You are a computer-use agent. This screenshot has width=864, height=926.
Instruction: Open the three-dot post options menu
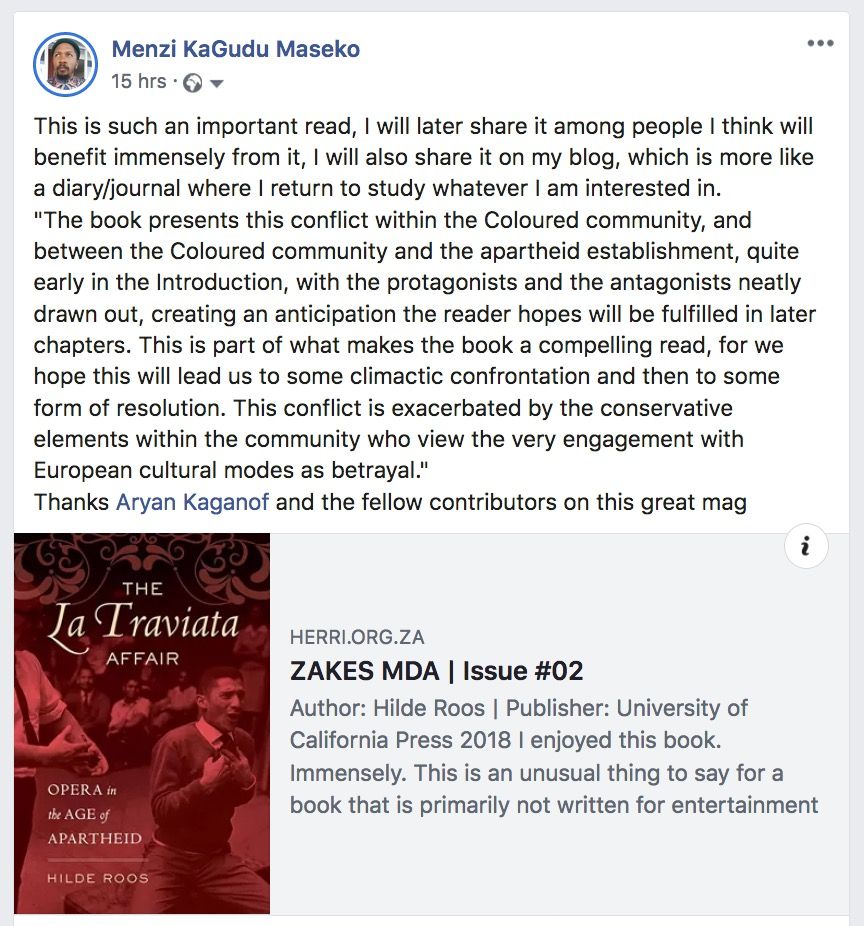(820, 43)
